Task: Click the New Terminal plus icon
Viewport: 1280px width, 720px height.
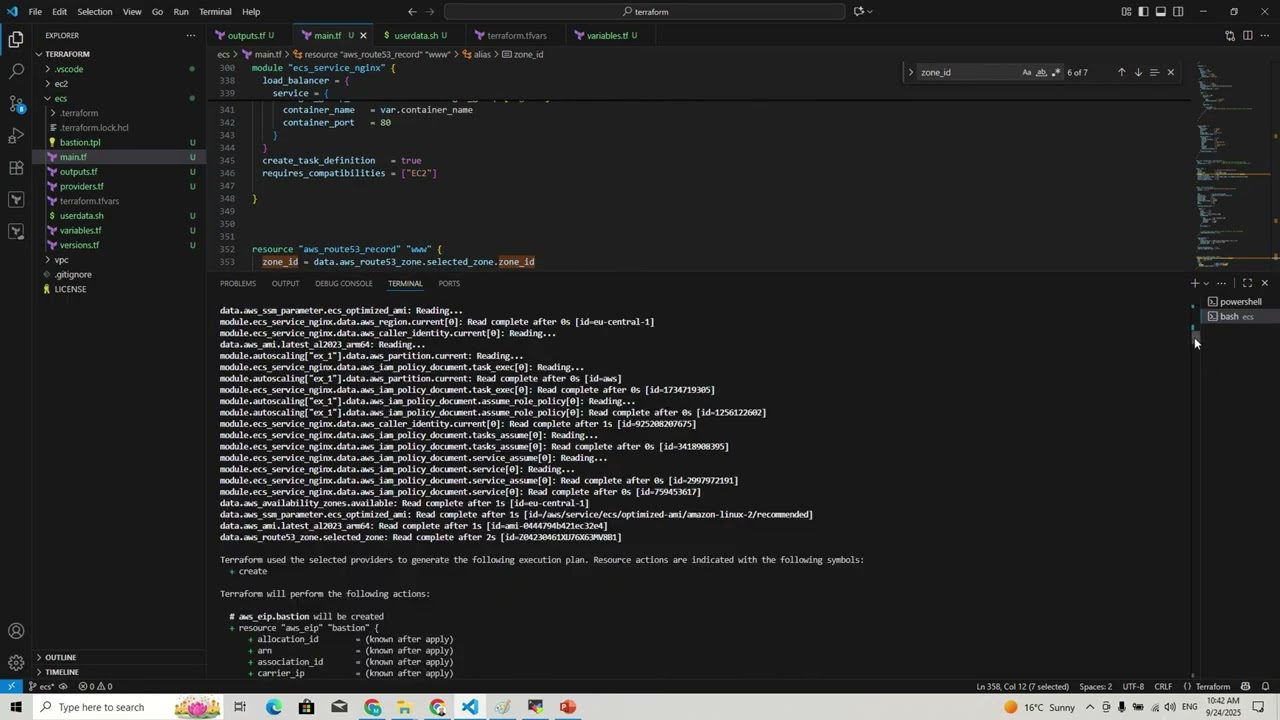Action: point(1194,283)
